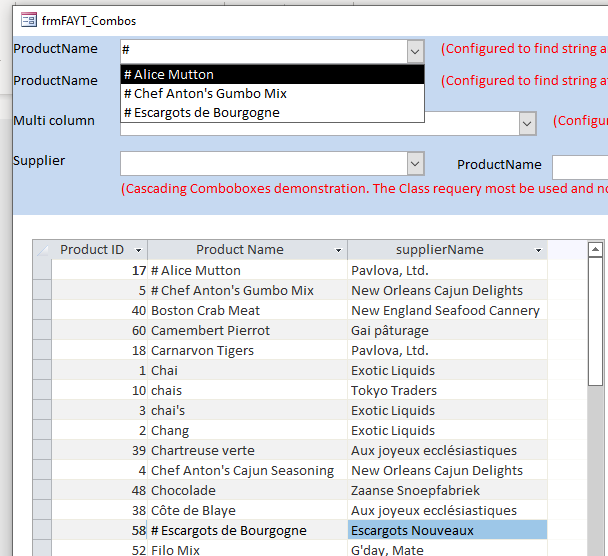The image size is (608, 556).
Task: Click the Product Name column header
Action: (x=247, y=250)
